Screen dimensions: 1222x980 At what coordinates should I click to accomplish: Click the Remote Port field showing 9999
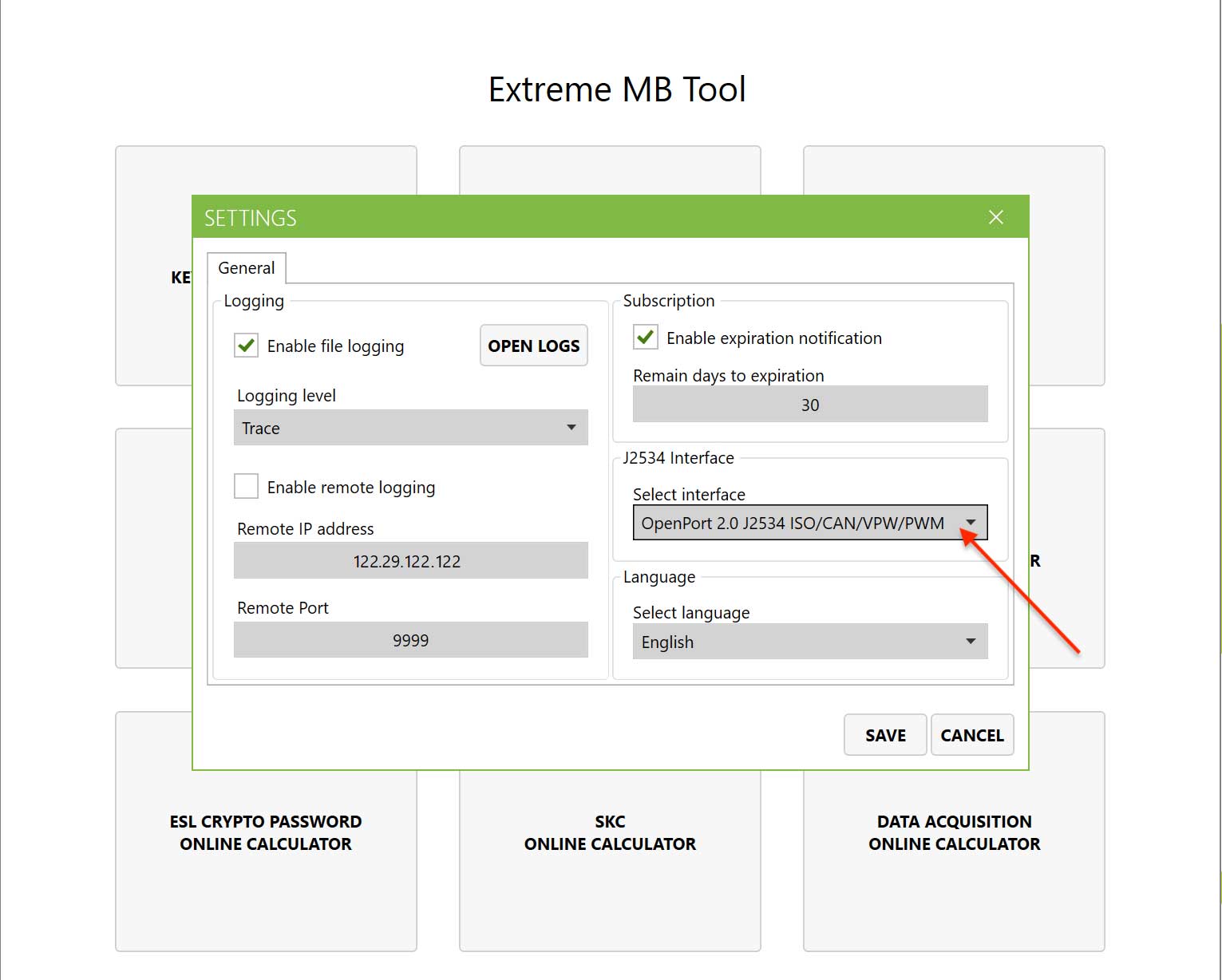point(409,639)
